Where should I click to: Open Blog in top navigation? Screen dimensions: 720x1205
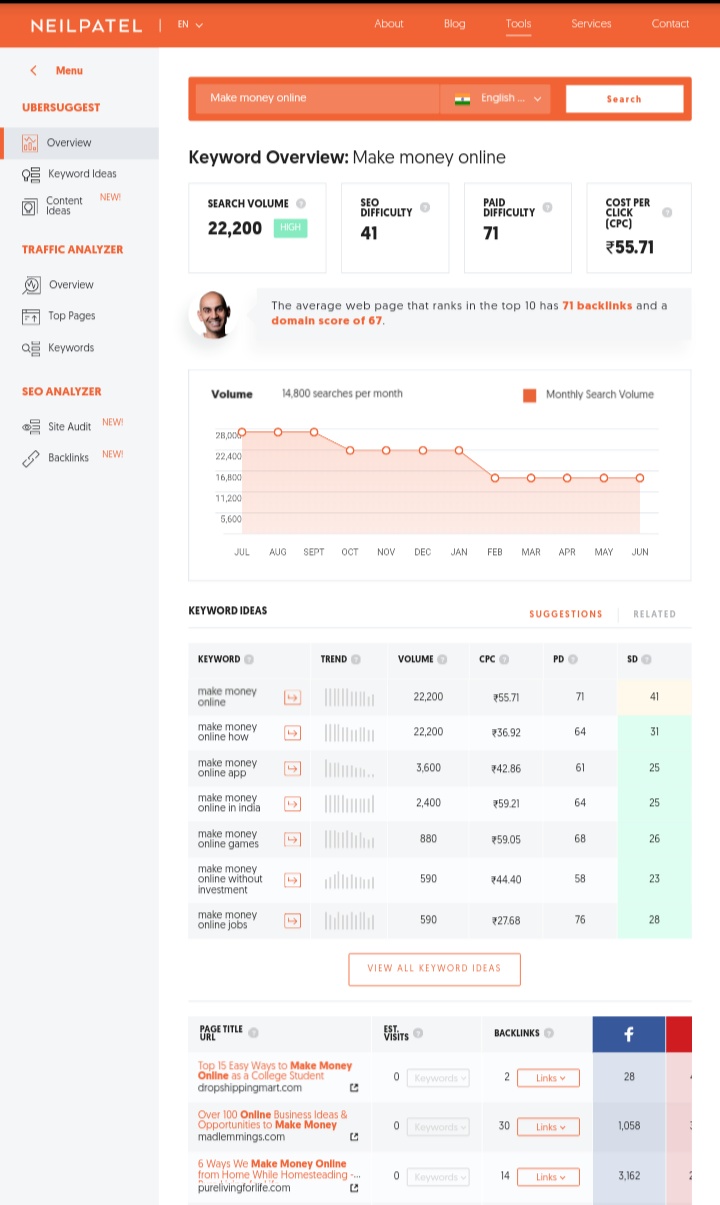455,24
